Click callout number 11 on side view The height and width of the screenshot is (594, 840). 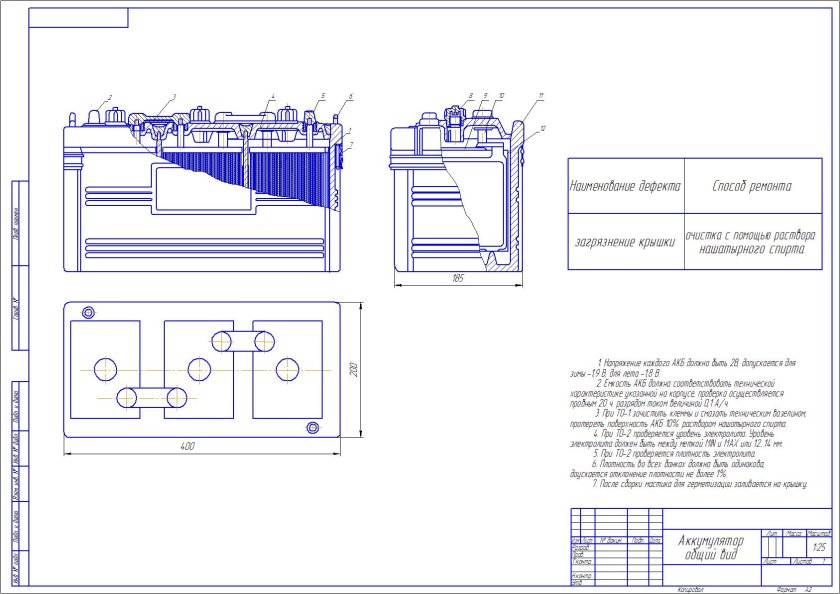tap(540, 95)
